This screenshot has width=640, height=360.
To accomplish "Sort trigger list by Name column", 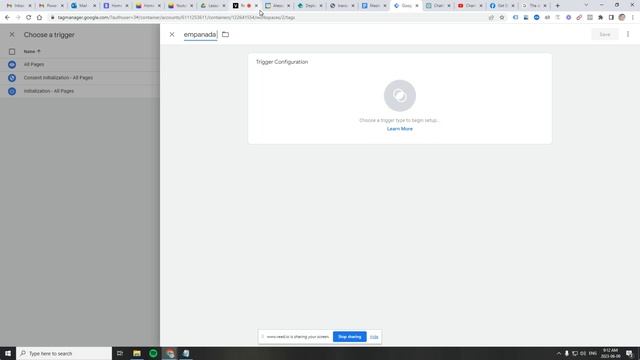I will (31, 51).
